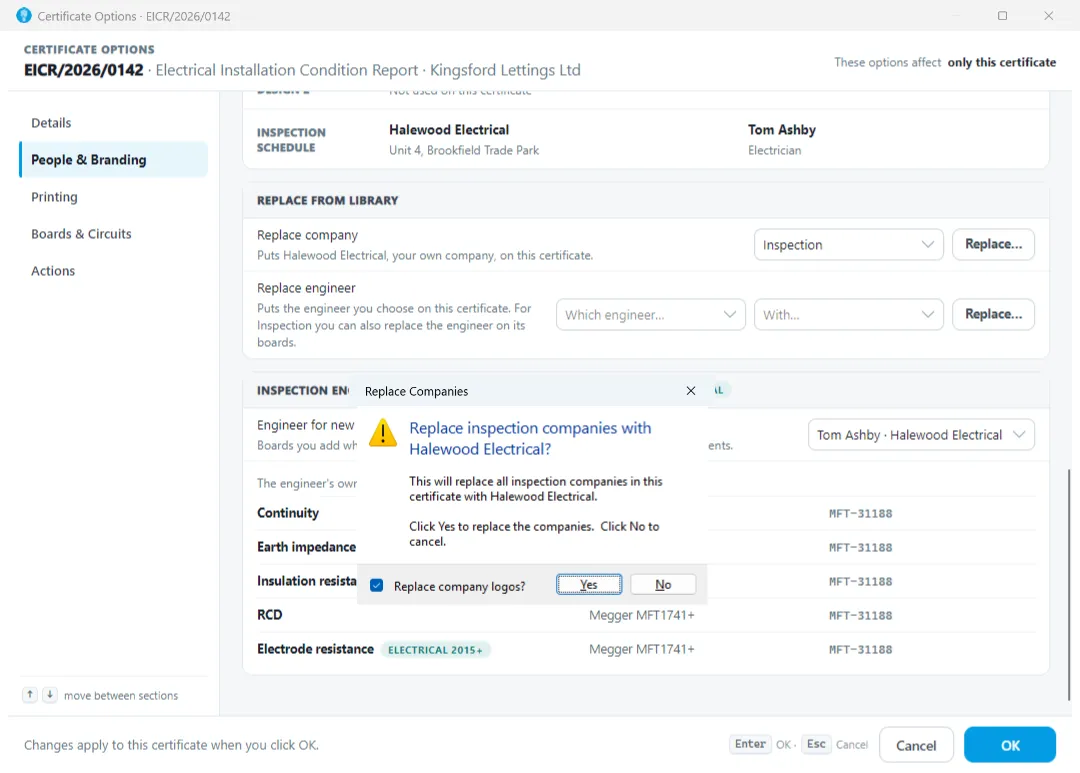Viewport: 1080px width, 773px height.
Task: Click the EICR/2026/0142 certificate number heading
Action: pyautogui.click(x=84, y=70)
